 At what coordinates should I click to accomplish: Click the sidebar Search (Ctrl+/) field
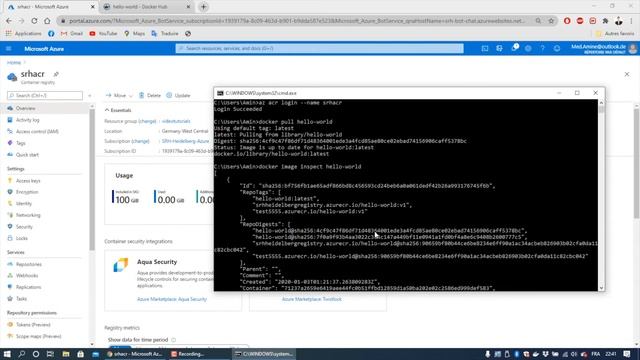(45, 96)
